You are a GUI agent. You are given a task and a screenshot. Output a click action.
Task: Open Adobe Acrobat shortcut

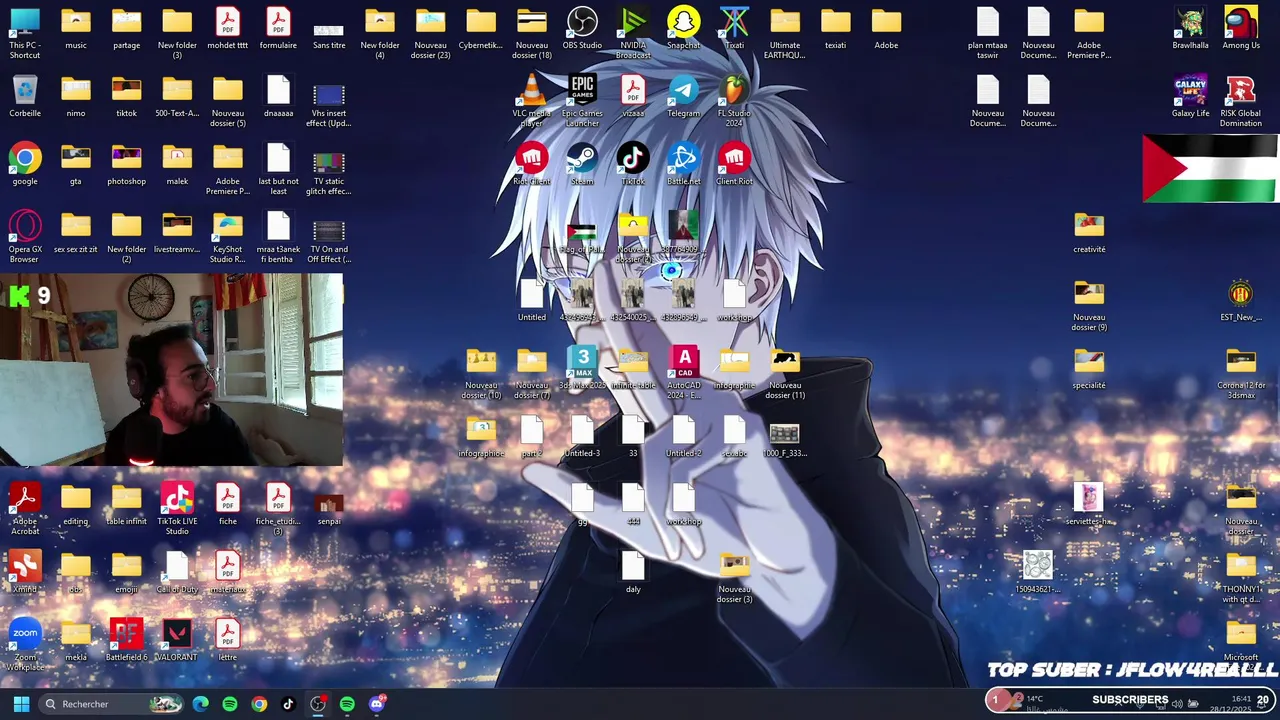click(x=25, y=508)
